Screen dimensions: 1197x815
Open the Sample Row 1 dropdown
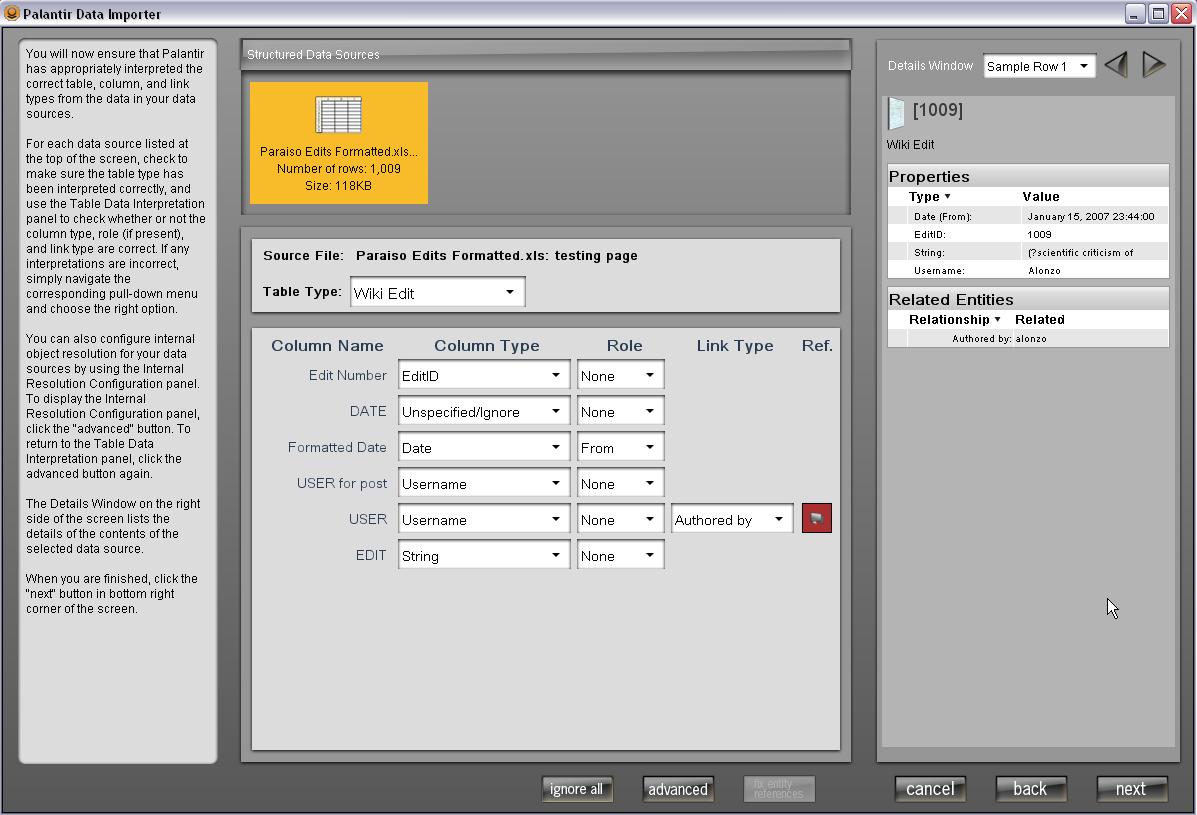tap(1039, 66)
